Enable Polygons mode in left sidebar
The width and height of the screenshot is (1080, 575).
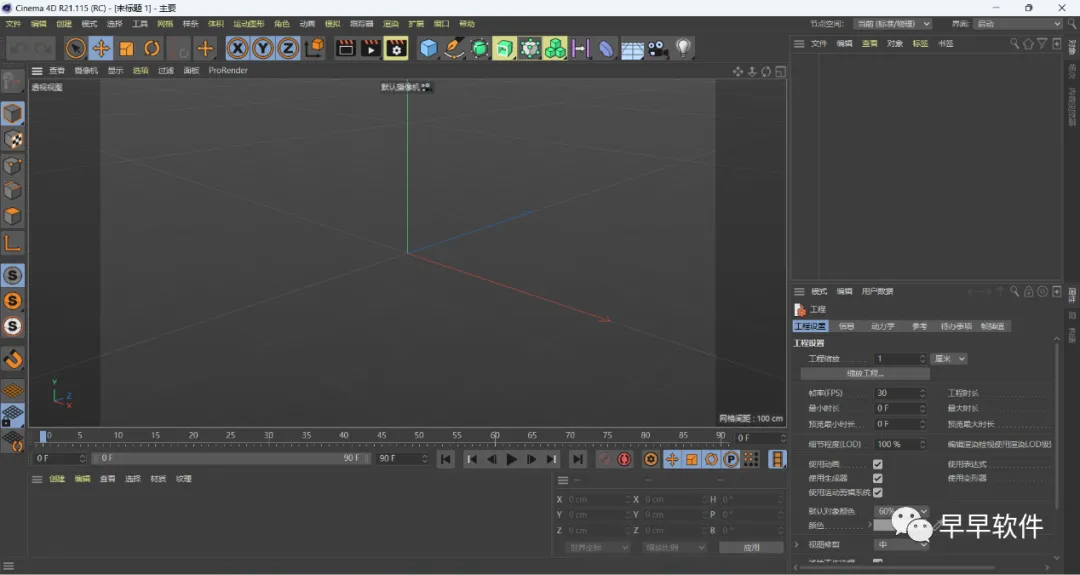click(12, 216)
